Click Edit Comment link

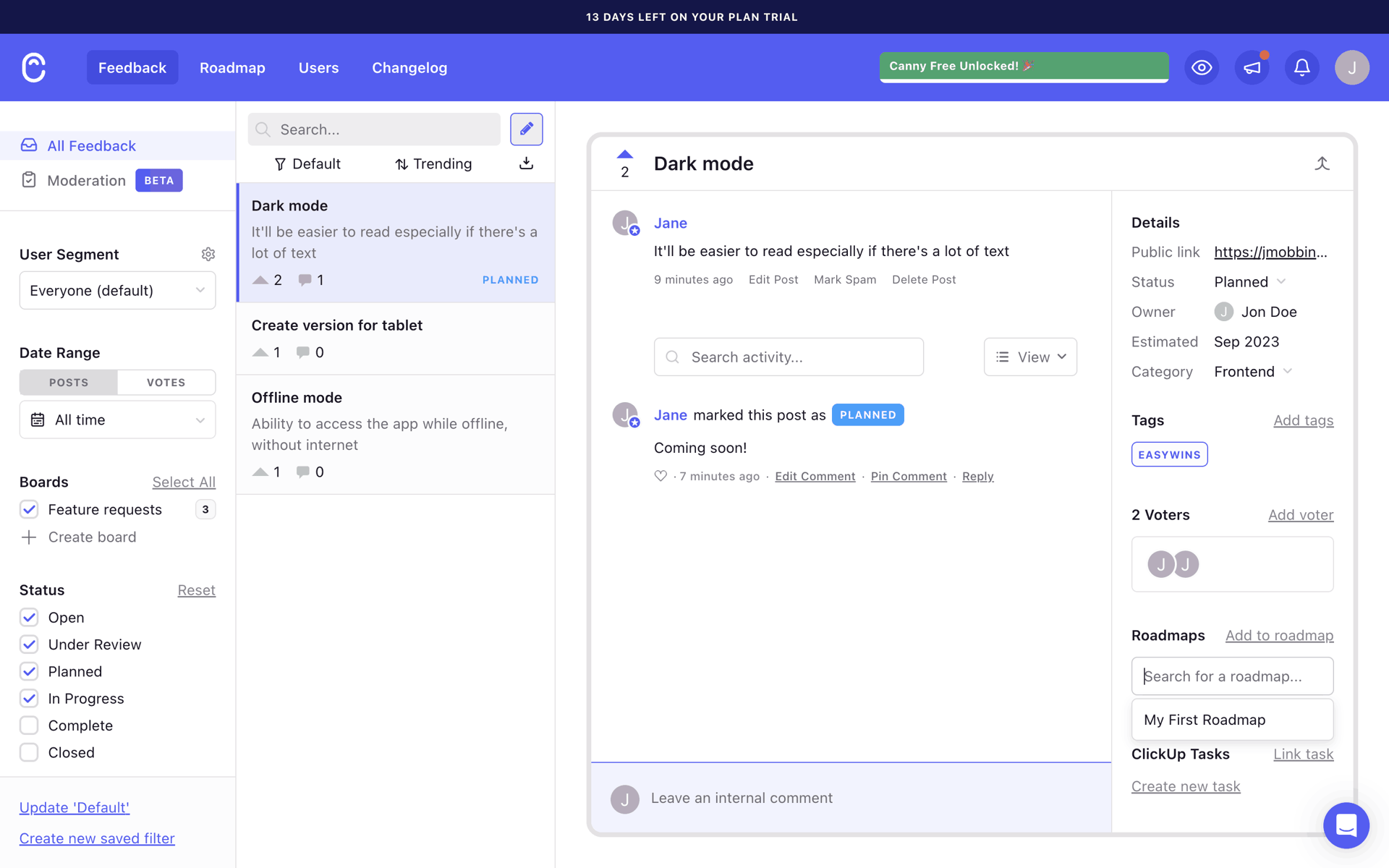point(815,476)
